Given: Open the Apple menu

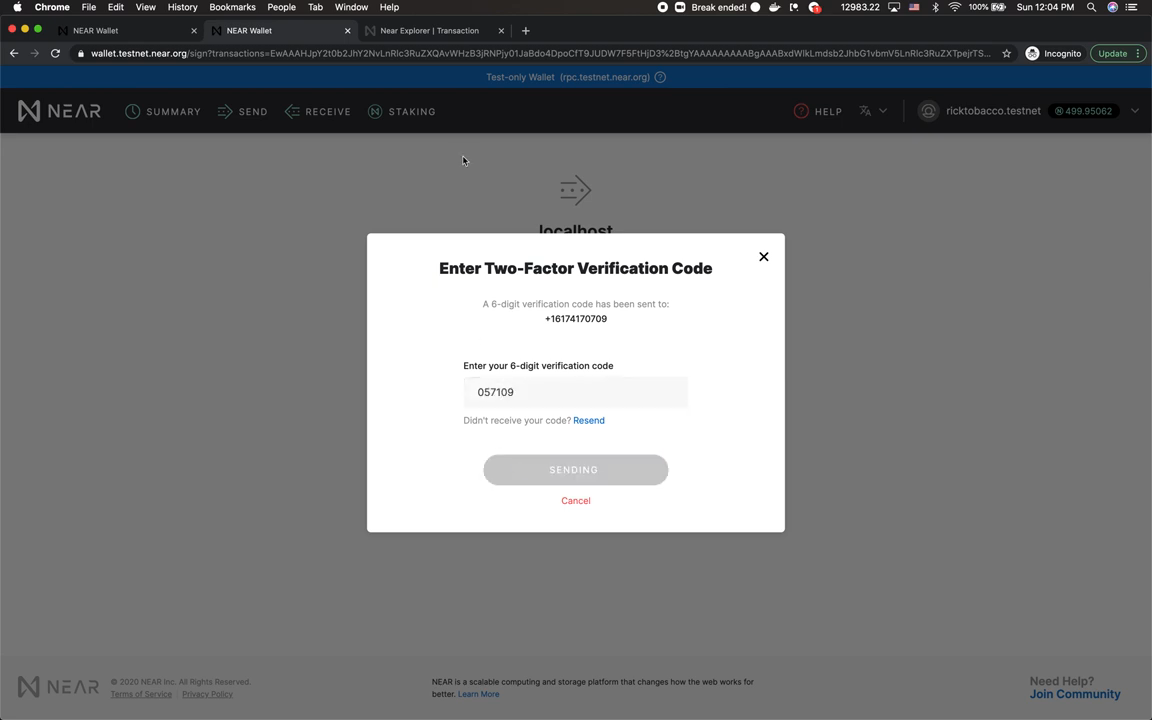Looking at the screenshot, I should pyautogui.click(x=17, y=7).
